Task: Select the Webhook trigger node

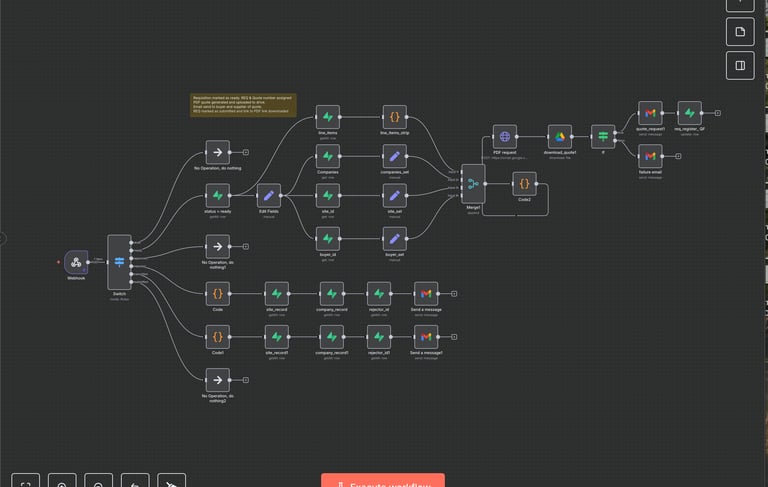Action: click(x=76, y=262)
